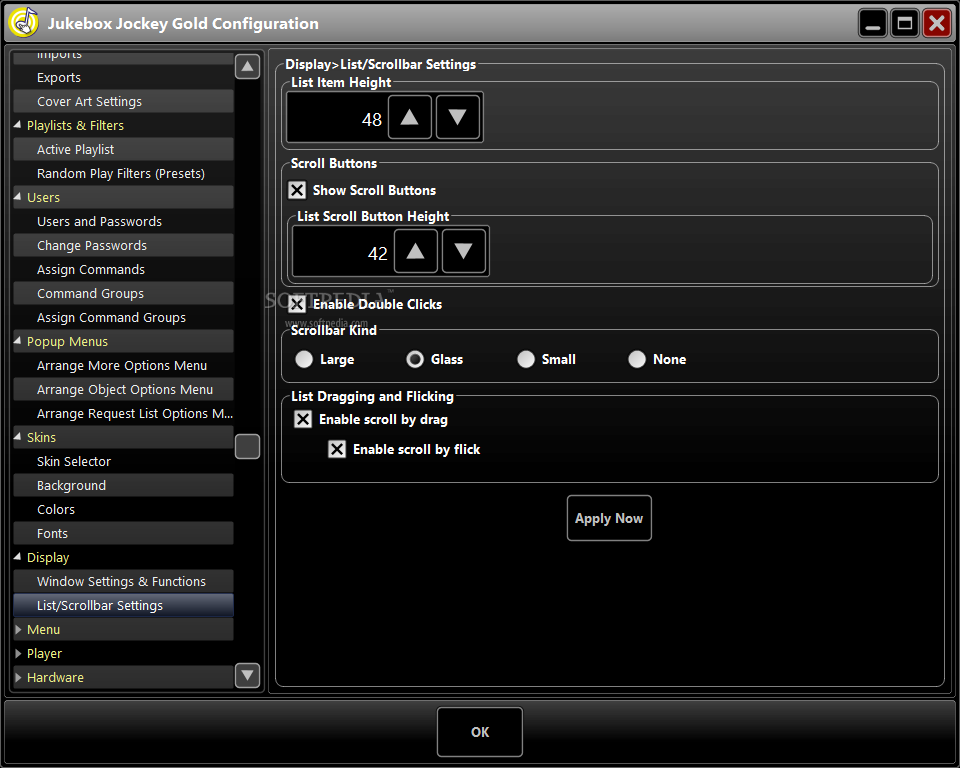Collapse the Skins section

18,437
